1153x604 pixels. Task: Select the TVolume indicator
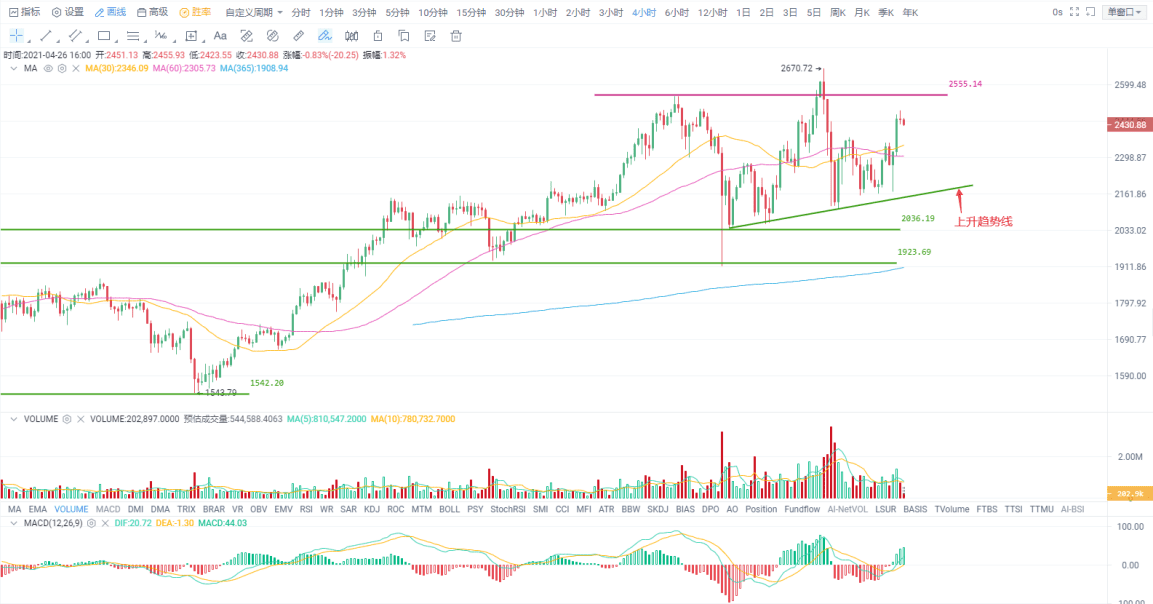(x=952, y=509)
